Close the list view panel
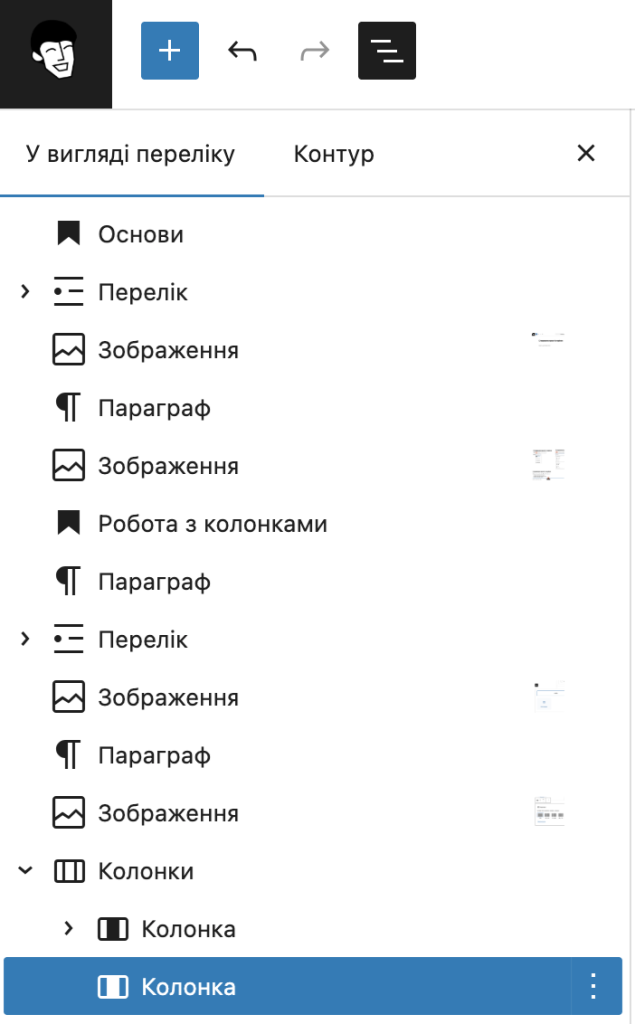Viewport: 635px width, 1024px height. pyautogui.click(x=586, y=153)
